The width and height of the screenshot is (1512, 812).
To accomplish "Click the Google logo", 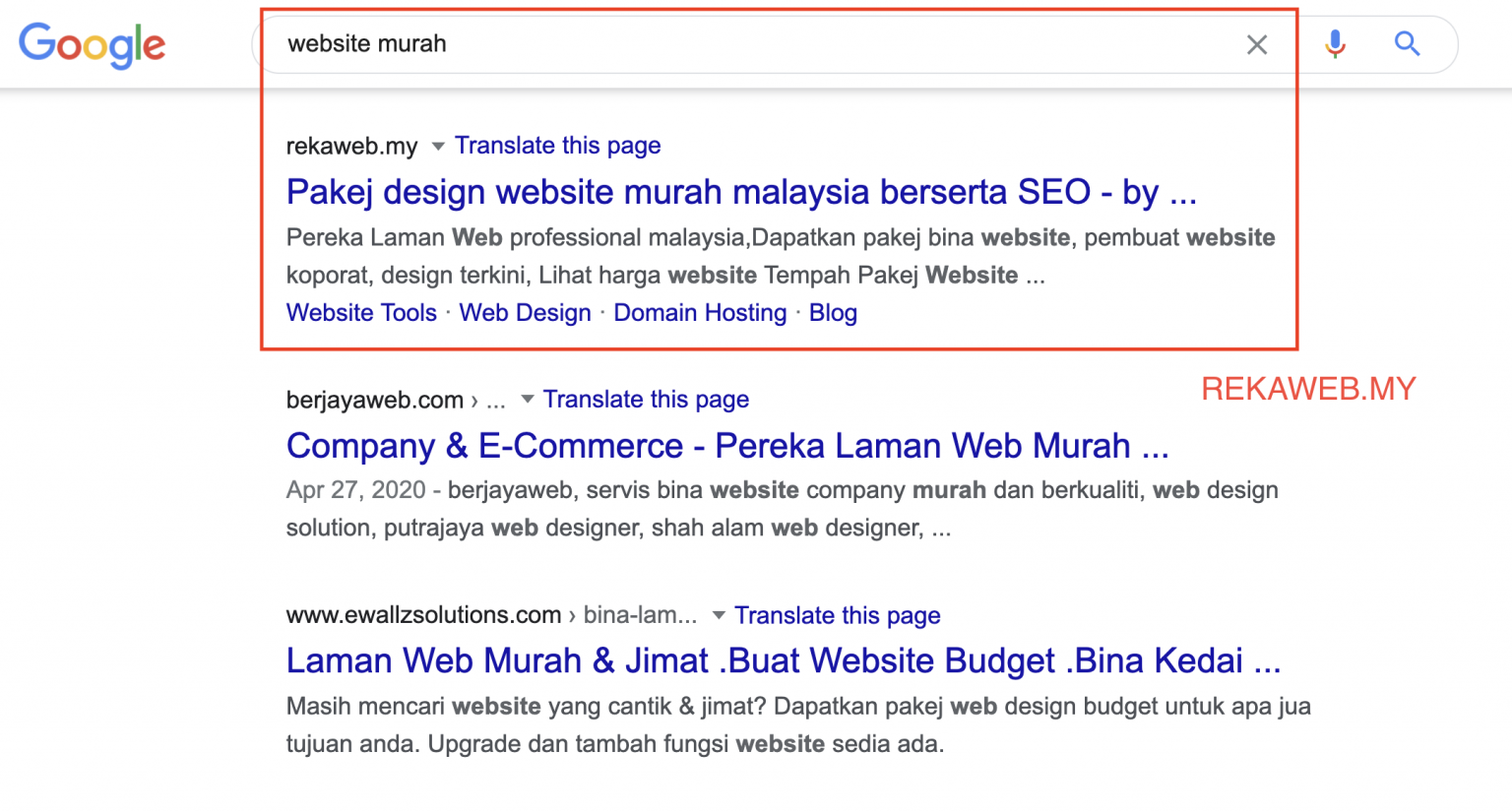I will click(93, 44).
